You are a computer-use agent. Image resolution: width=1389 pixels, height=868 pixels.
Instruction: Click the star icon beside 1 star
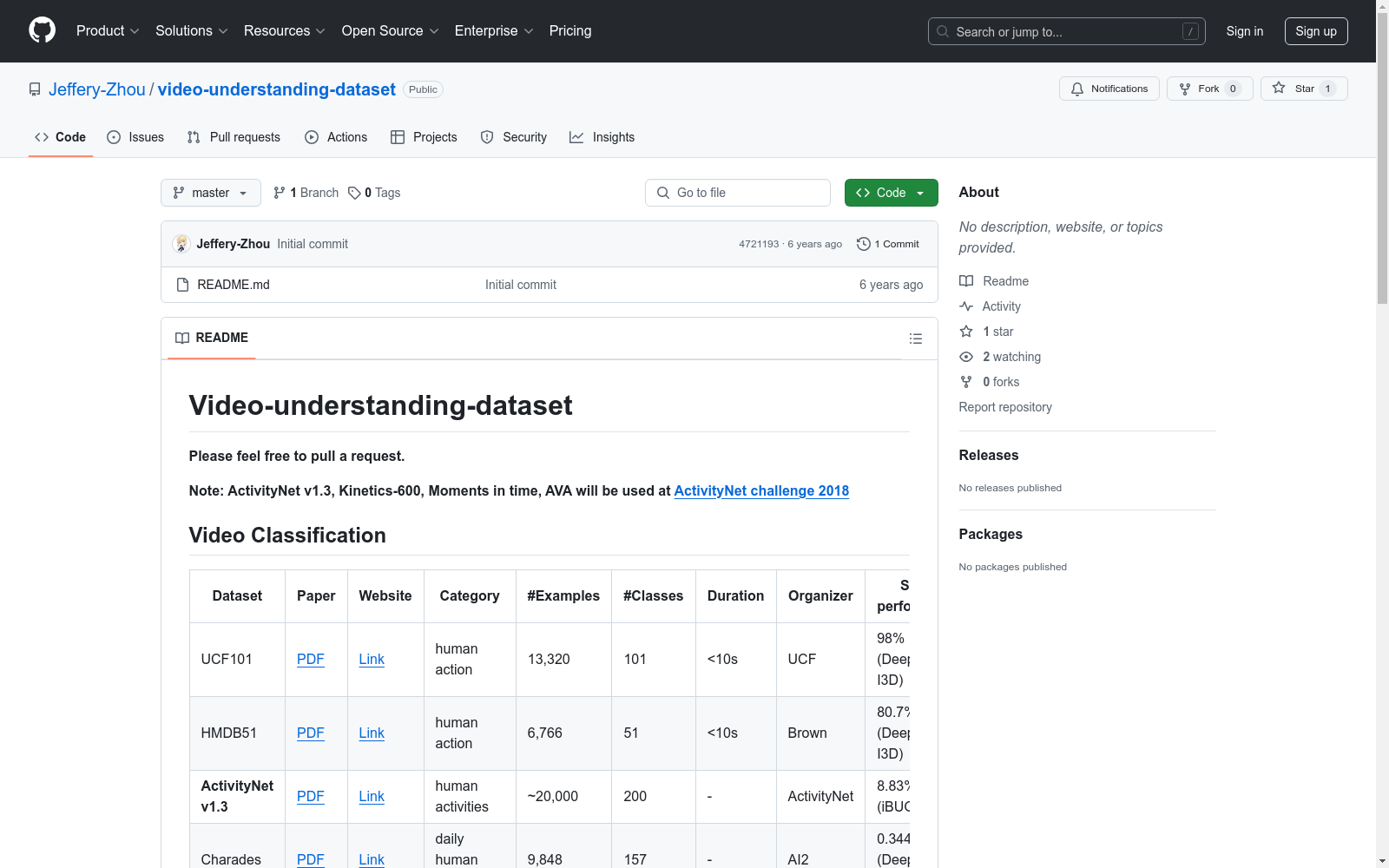coord(966,332)
